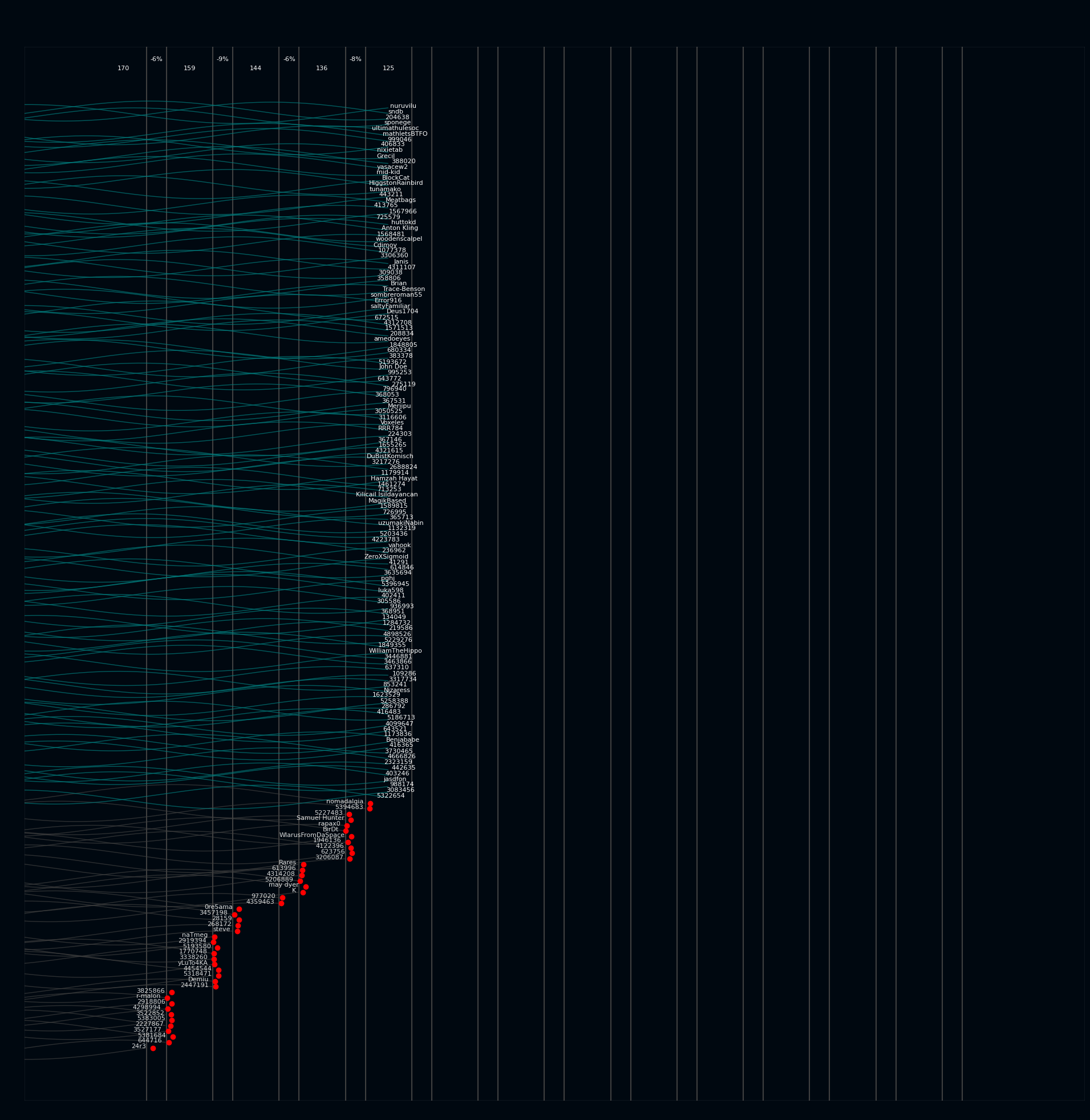This screenshot has width=1090, height=1120.
Task: Click the Error916 label
Action: pyautogui.click(x=388, y=301)
